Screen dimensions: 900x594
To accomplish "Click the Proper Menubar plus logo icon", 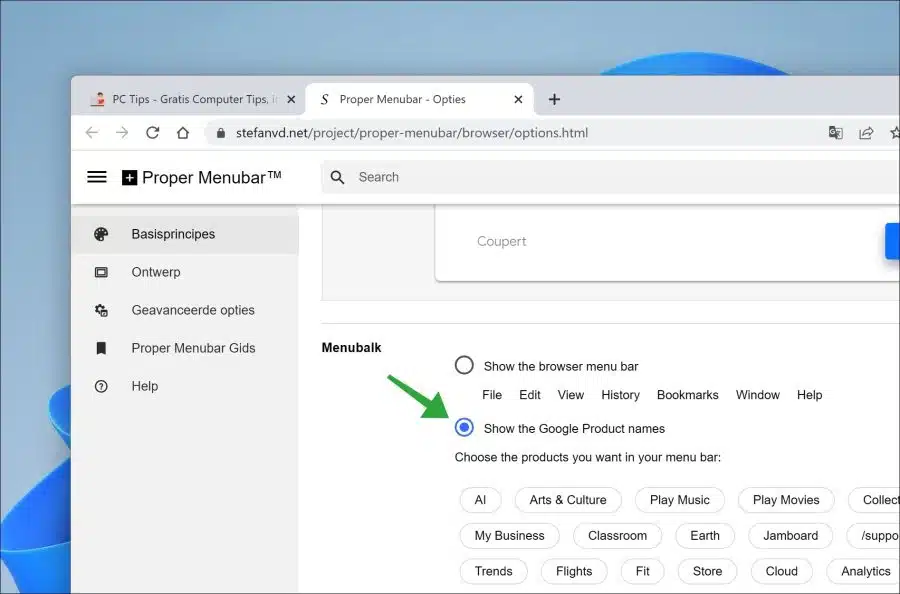I will point(130,178).
